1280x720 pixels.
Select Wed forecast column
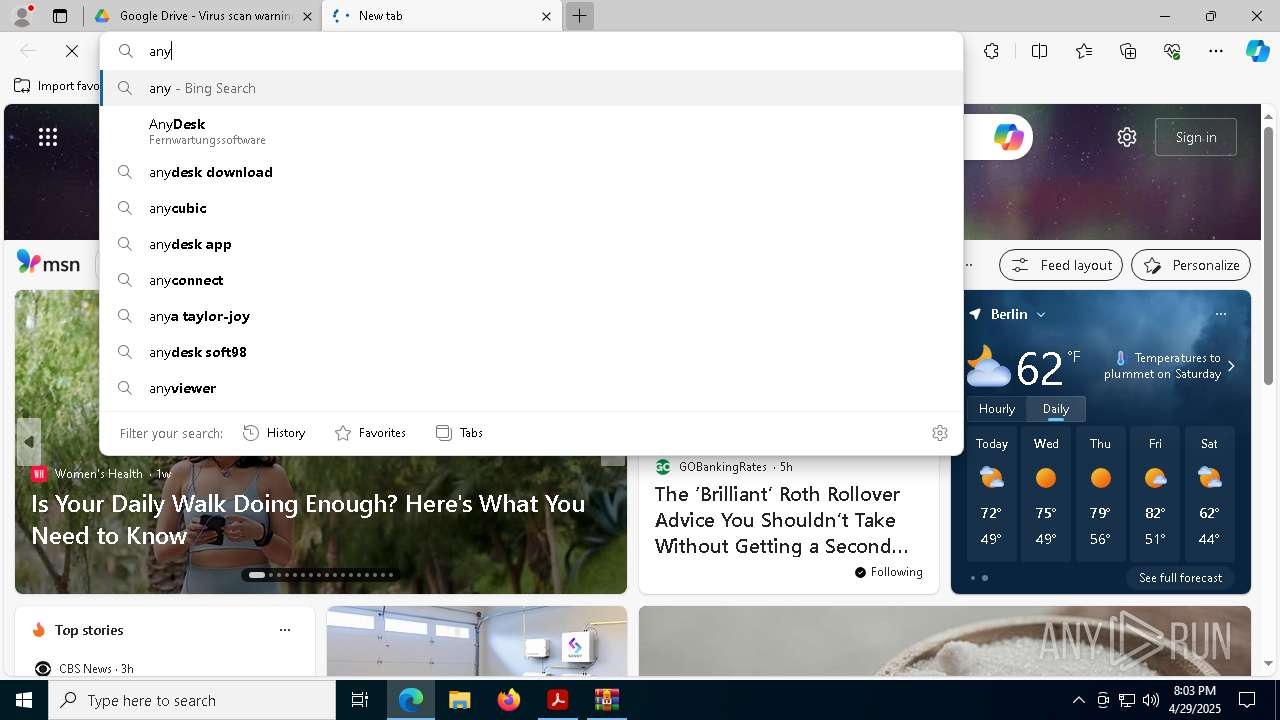click(x=1046, y=495)
